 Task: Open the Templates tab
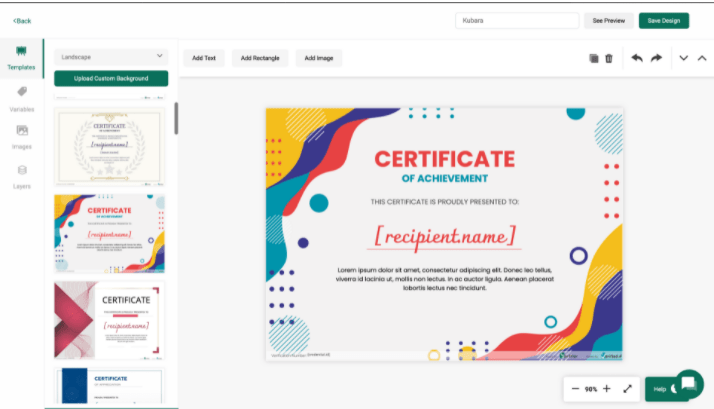pyautogui.click(x=21, y=58)
